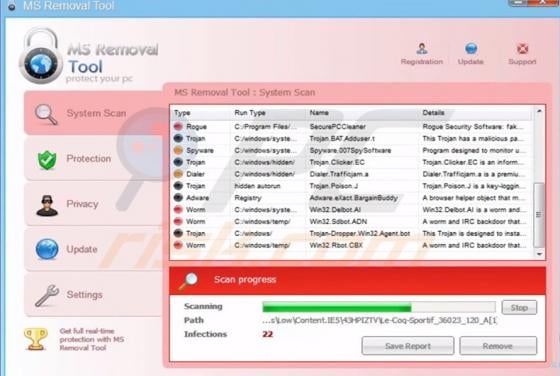
Task: Follow the Get full real-time protection link
Action: [x=91, y=339]
